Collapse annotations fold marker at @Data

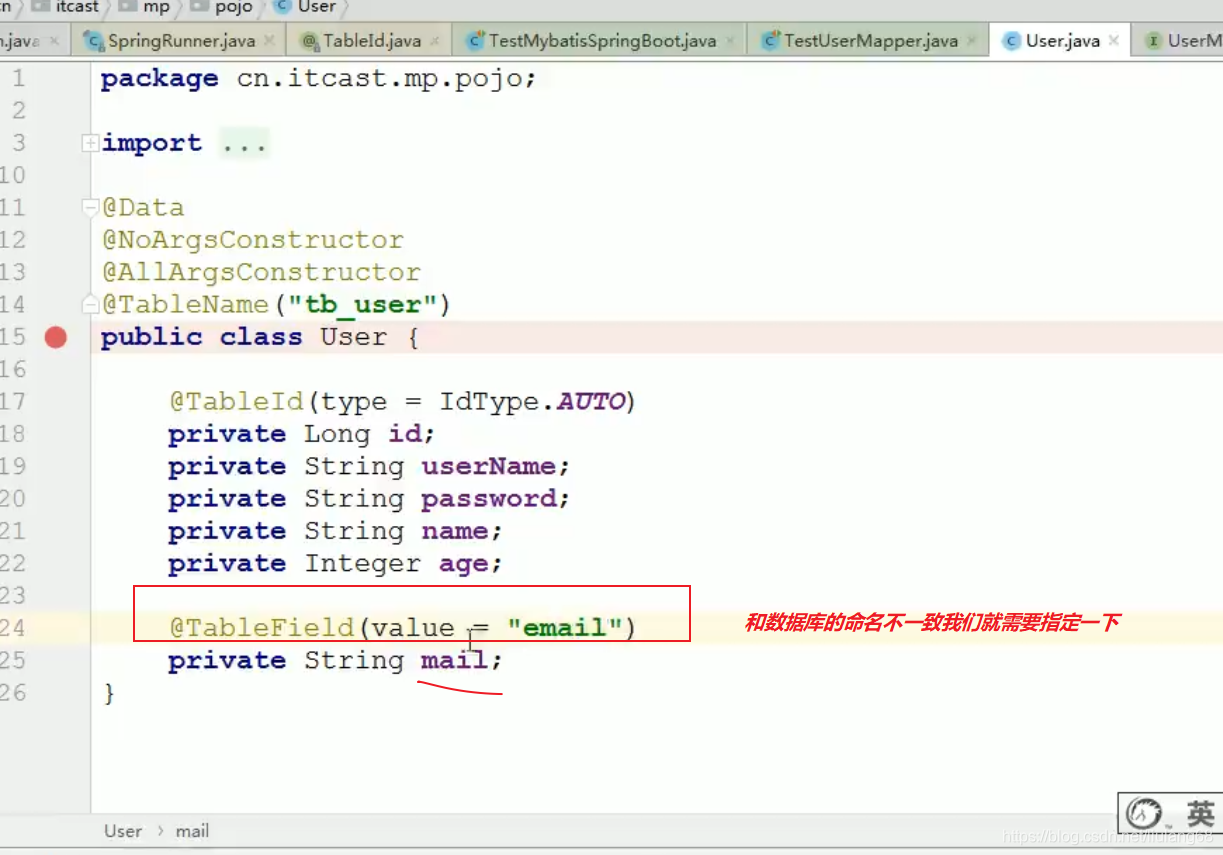pos(90,207)
